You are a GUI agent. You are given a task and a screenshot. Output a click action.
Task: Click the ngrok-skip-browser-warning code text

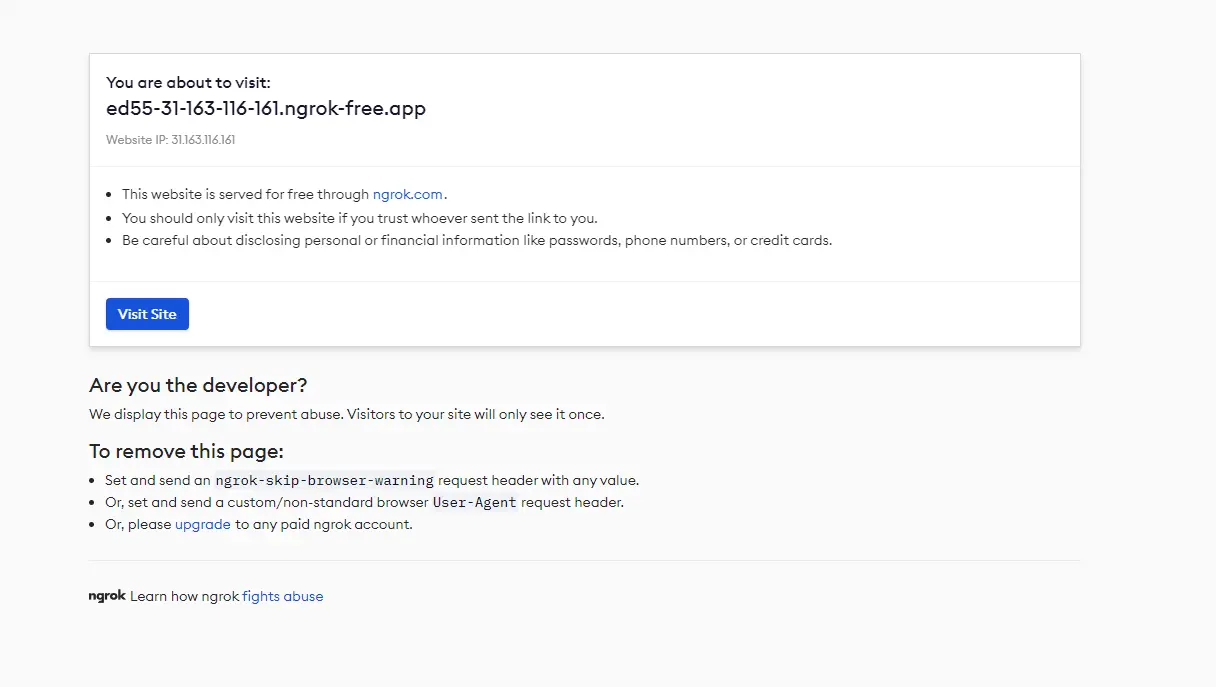coord(325,480)
